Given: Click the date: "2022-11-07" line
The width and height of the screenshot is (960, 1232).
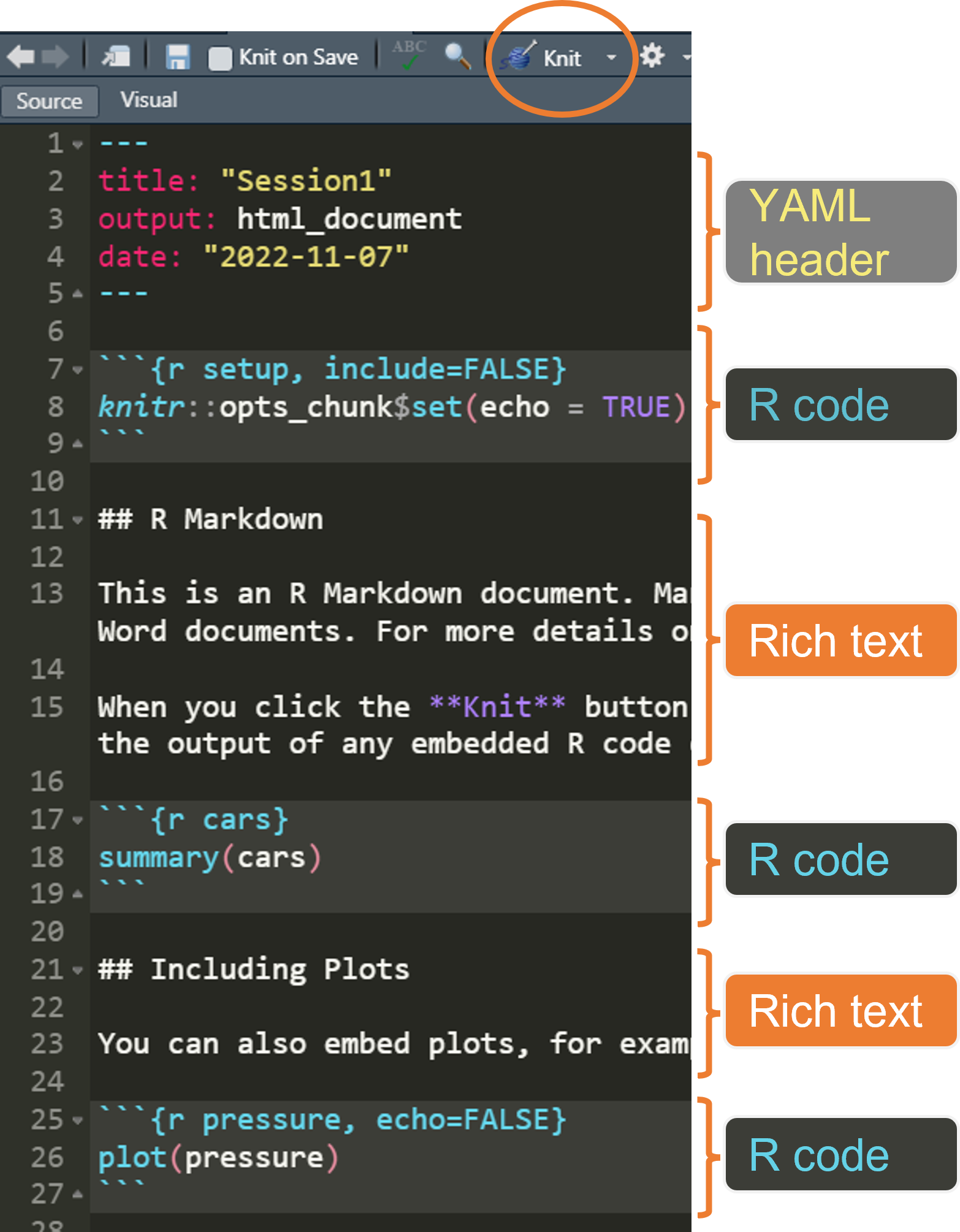Looking at the screenshot, I should point(253,256).
